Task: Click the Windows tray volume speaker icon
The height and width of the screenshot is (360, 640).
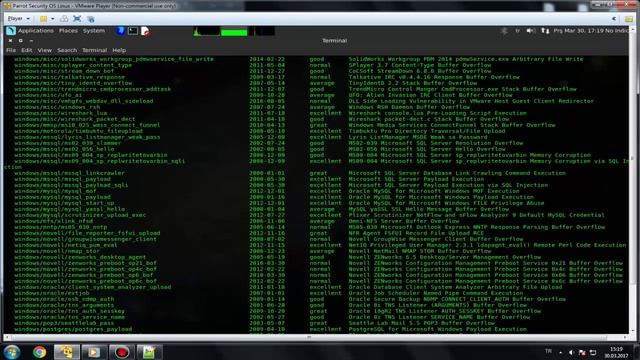Action: coord(571,353)
